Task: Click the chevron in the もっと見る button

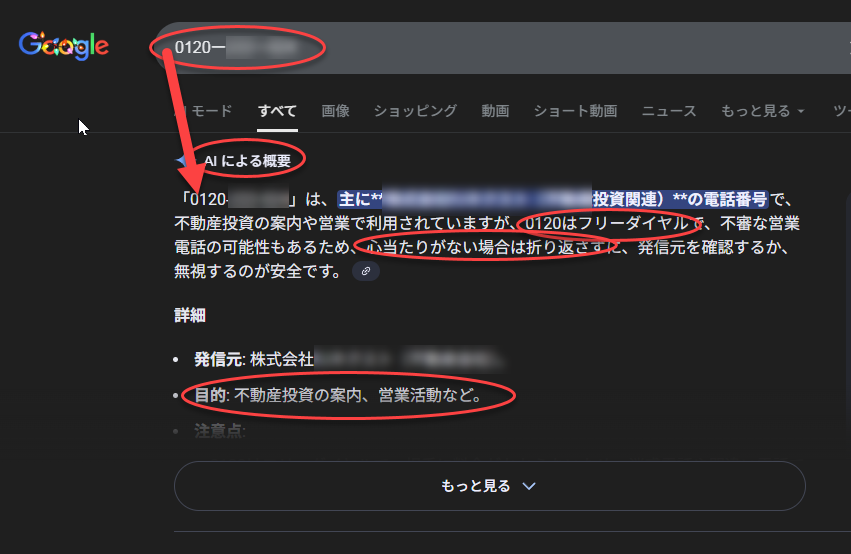Action: tap(530, 486)
